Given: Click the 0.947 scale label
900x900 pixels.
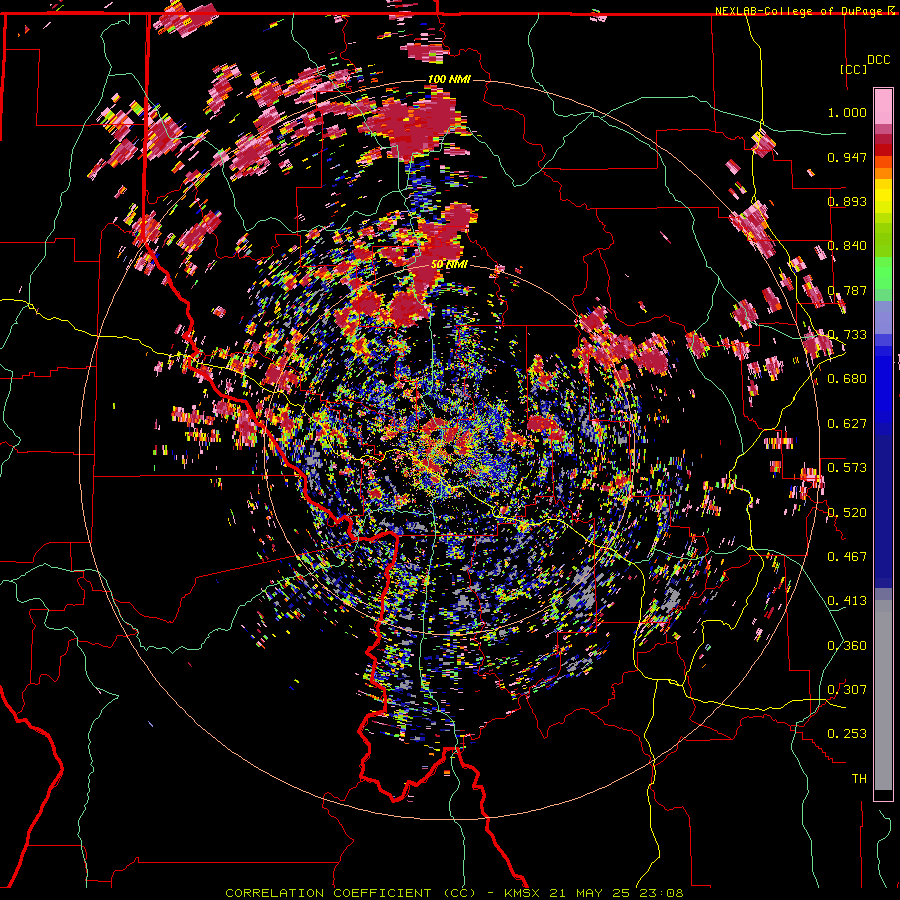Looking at the screenshot, I should pyautogui.click(x=847, y=157).
